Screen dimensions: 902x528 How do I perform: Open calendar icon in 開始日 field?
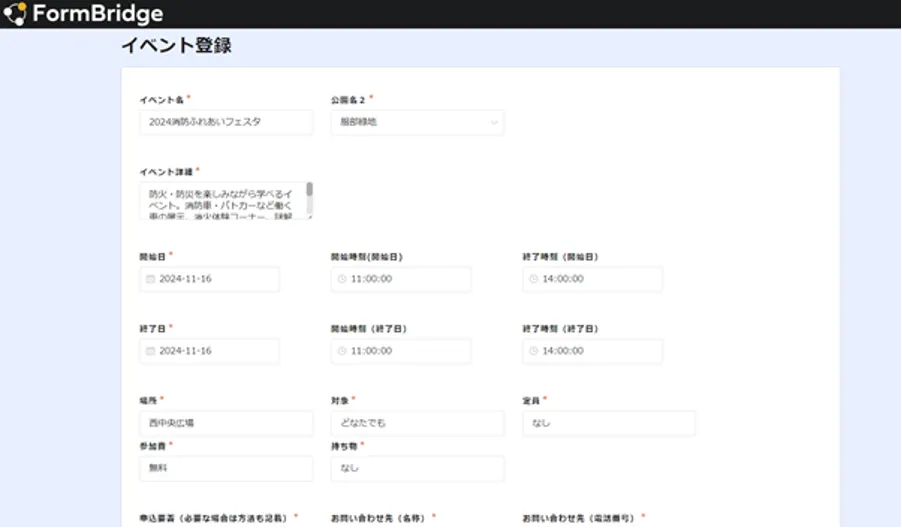[151, 279]
